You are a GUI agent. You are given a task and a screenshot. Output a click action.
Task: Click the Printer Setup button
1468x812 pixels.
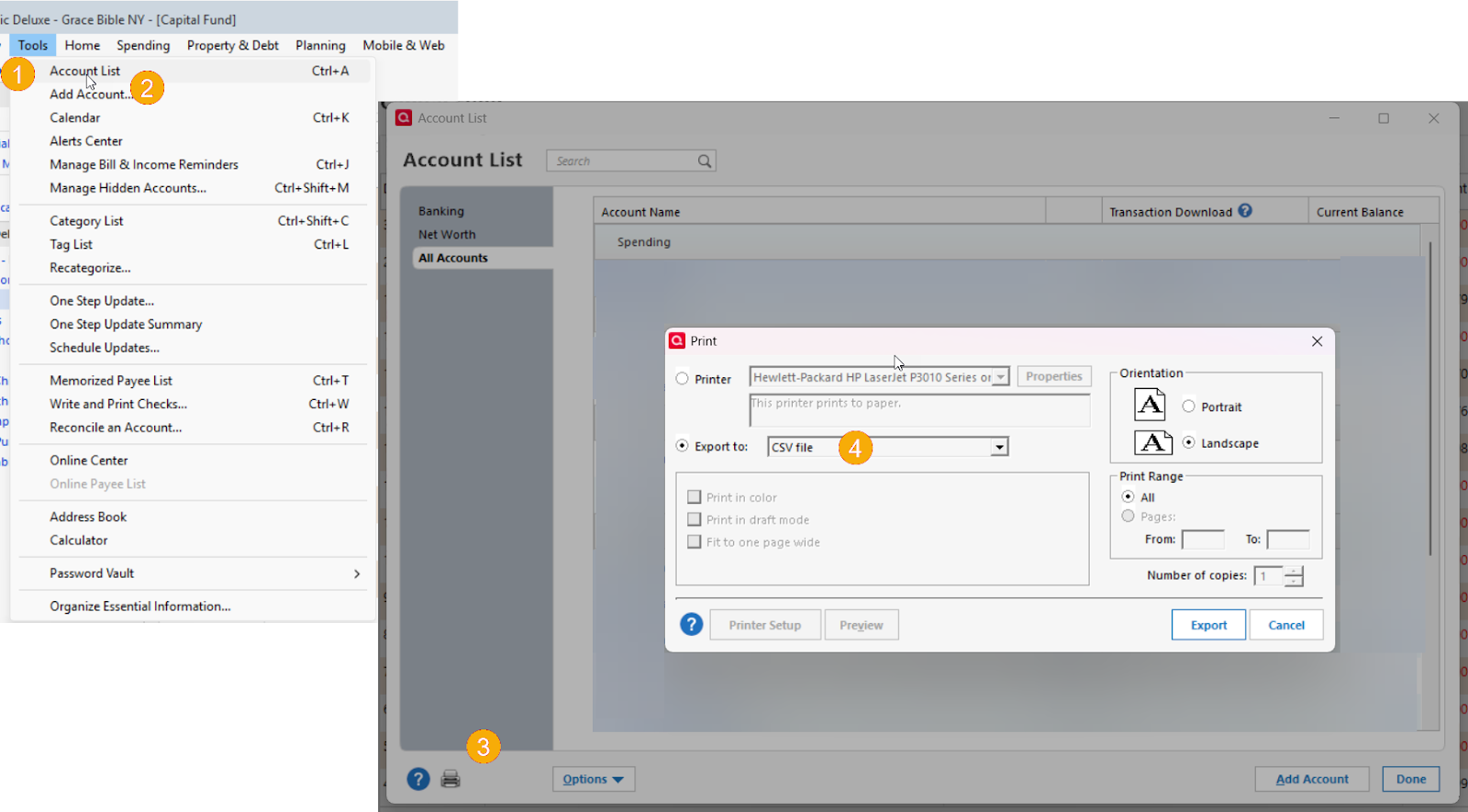pos(765,625)
